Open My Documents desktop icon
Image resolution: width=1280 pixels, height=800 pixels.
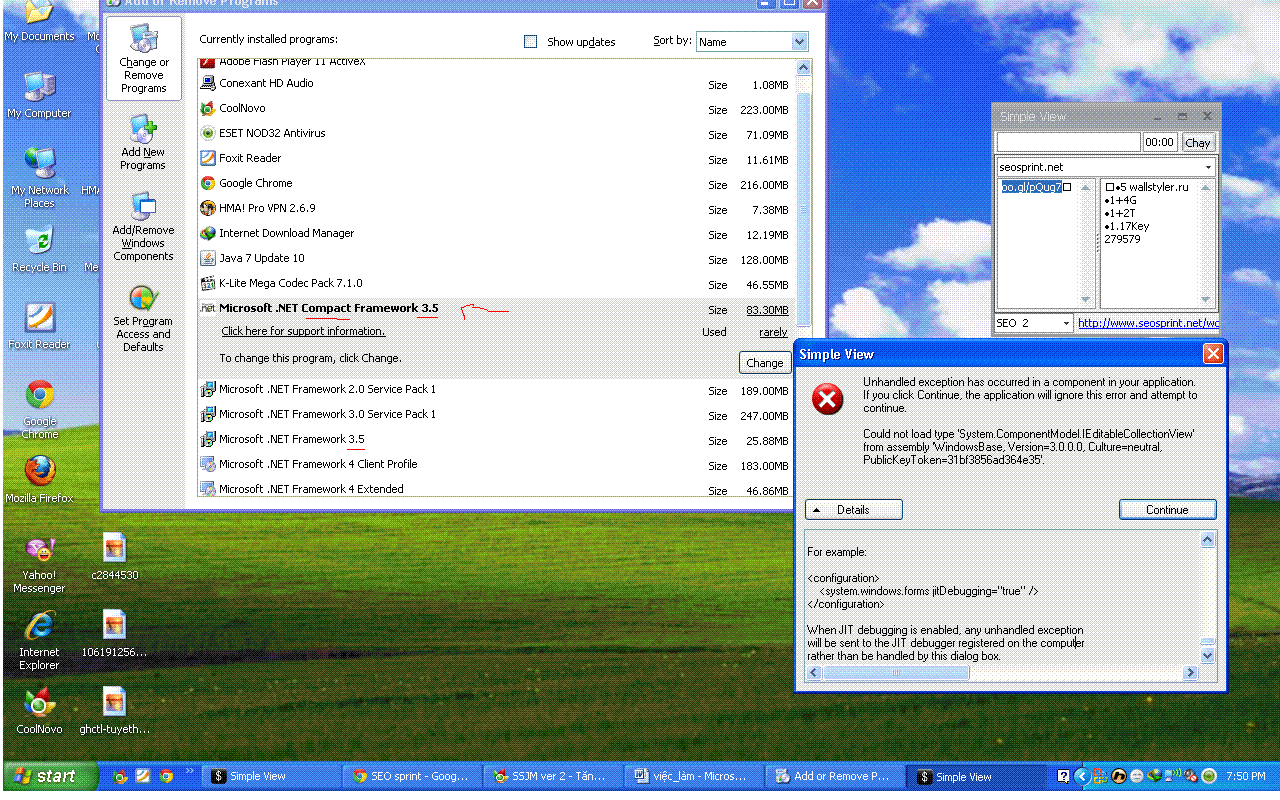pos(39,20)
